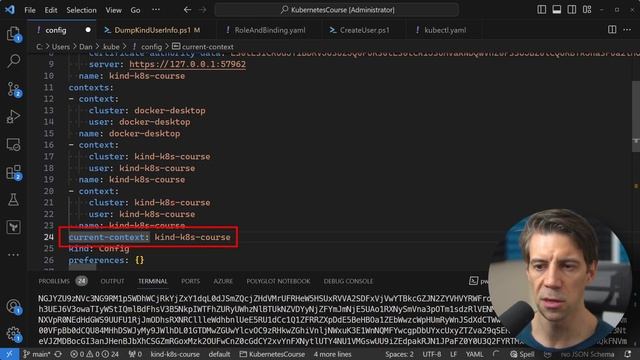Open the OUTPUT panel tab
The height and width of the screenshot is (360, 640).
pos(112,281)
